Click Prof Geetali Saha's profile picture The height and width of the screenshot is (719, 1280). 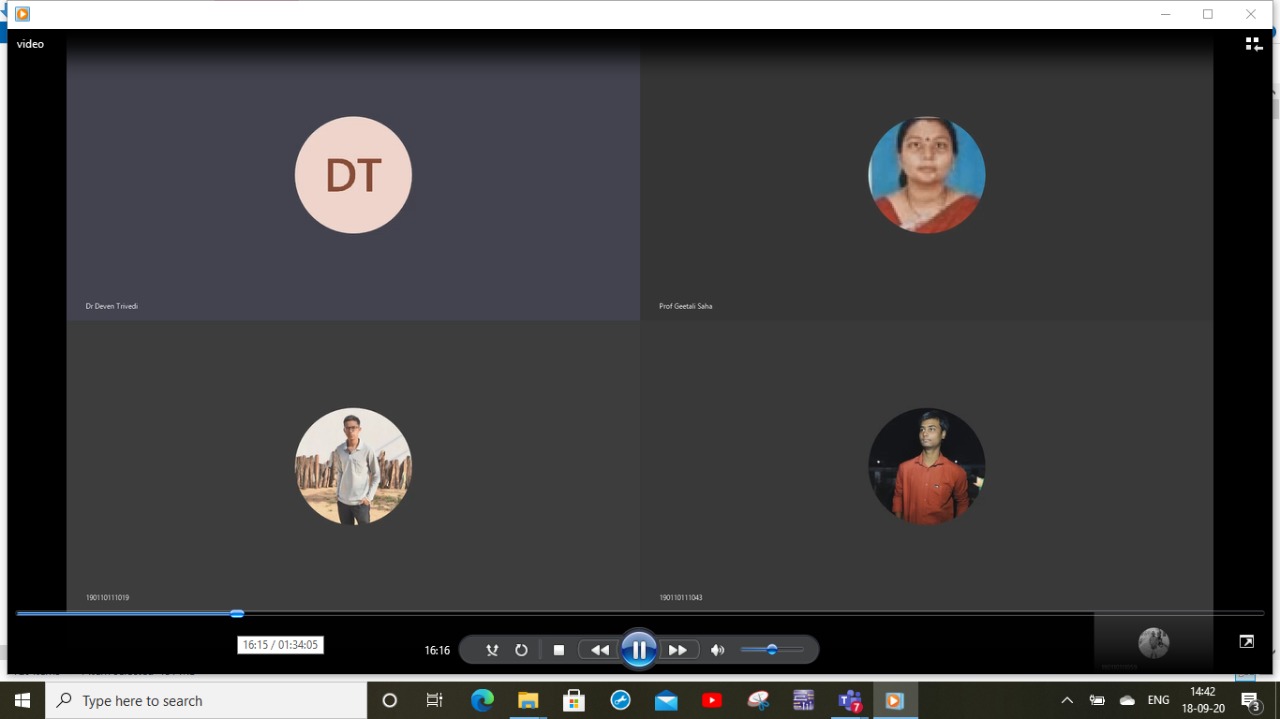pos(926,175)
